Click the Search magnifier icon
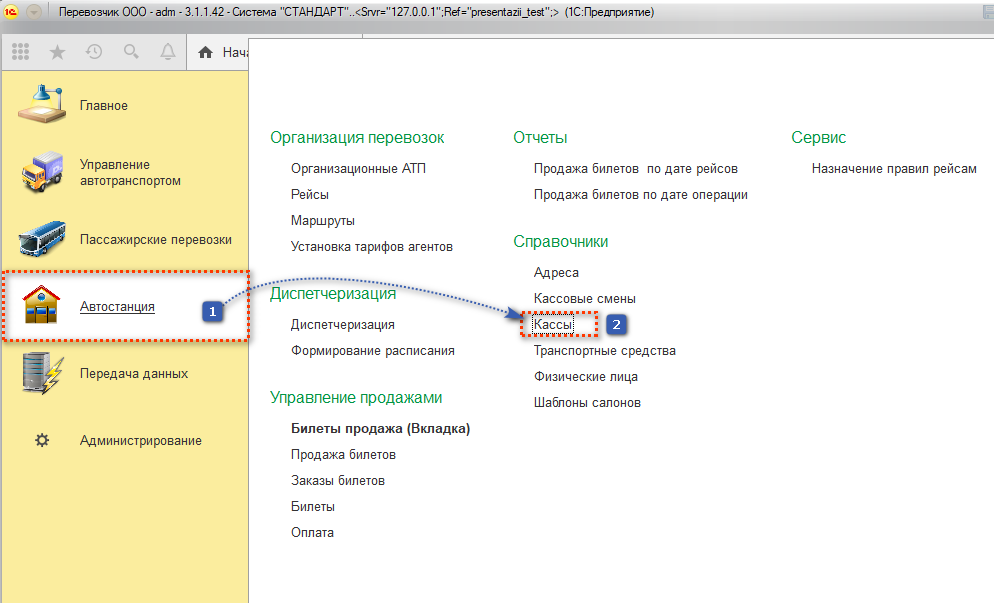This screenshot has width=994, height=603. [x=131, y=52]
